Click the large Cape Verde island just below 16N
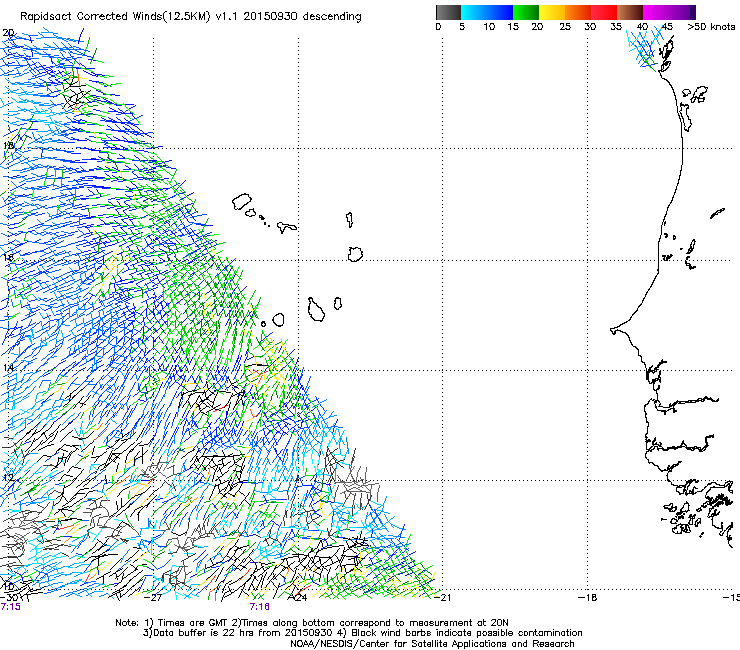 click(355, 254)
